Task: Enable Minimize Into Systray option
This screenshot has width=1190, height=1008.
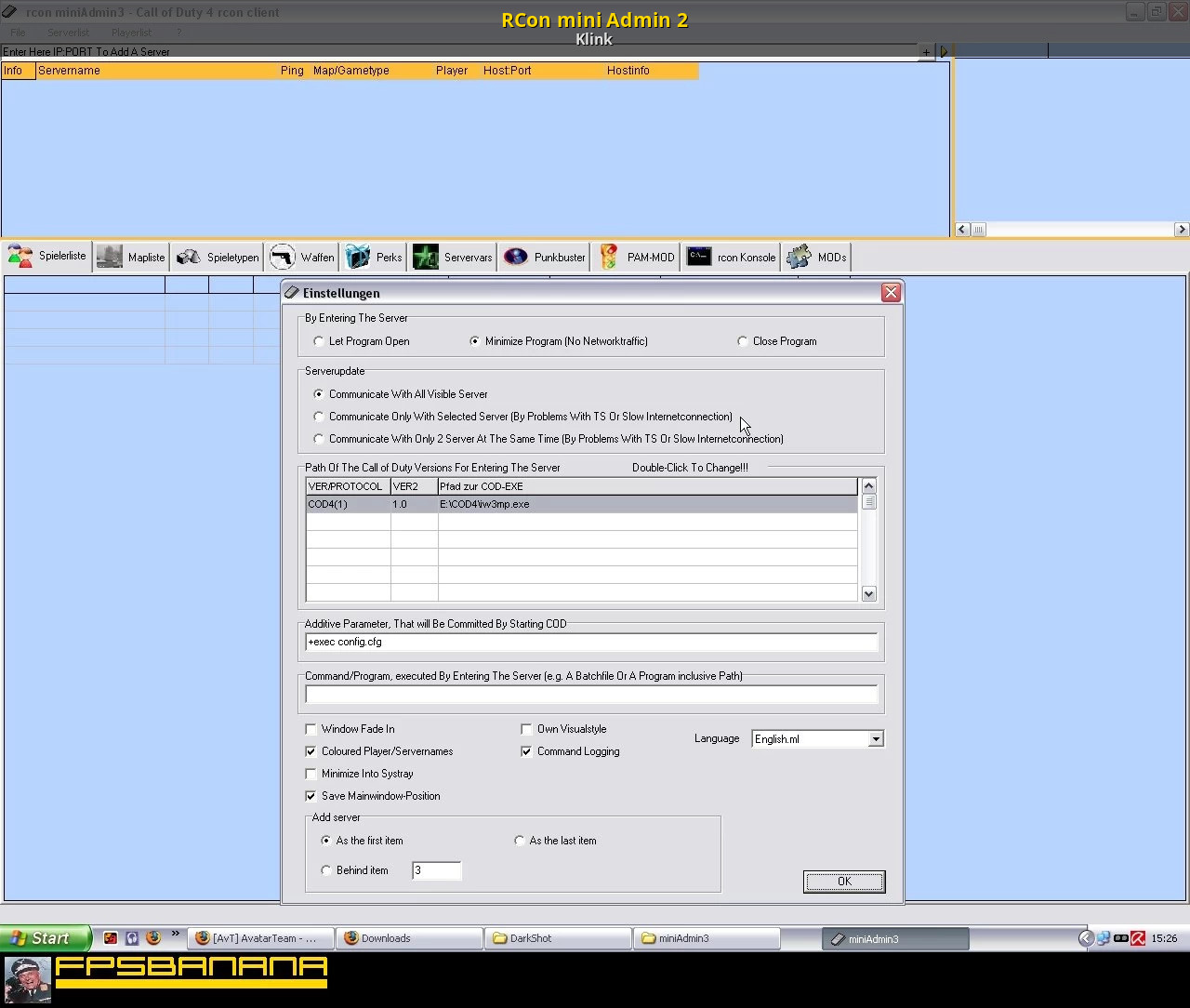Action: click(311, 774)
